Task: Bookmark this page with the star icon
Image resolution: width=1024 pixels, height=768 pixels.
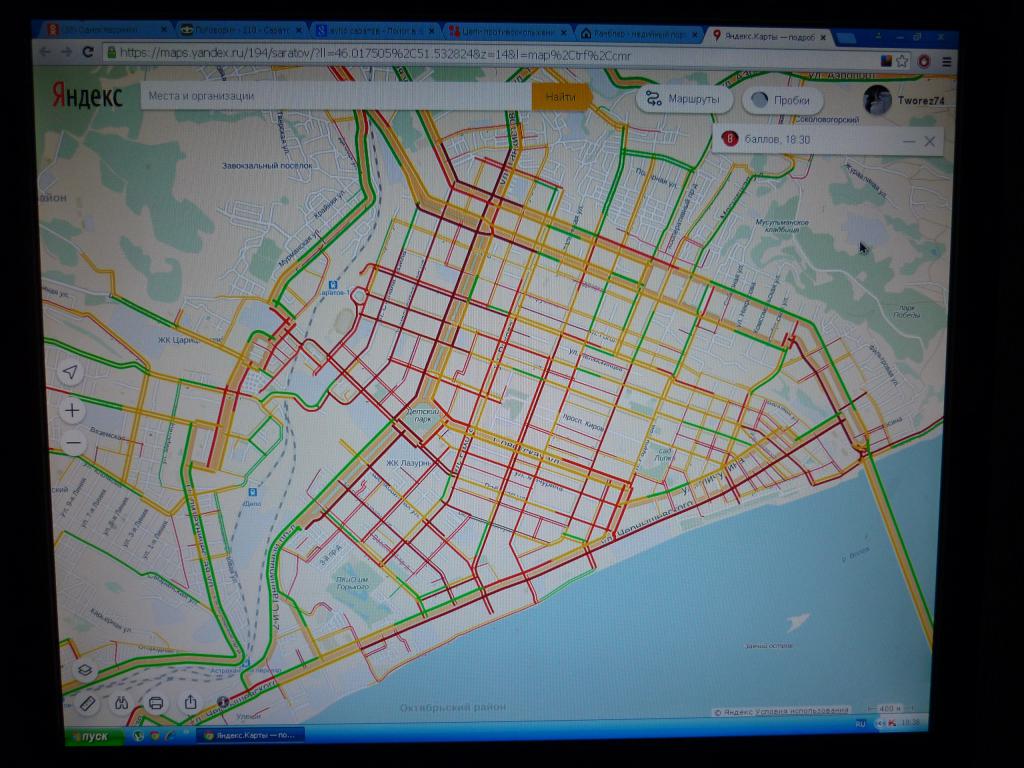Action: 903,61
